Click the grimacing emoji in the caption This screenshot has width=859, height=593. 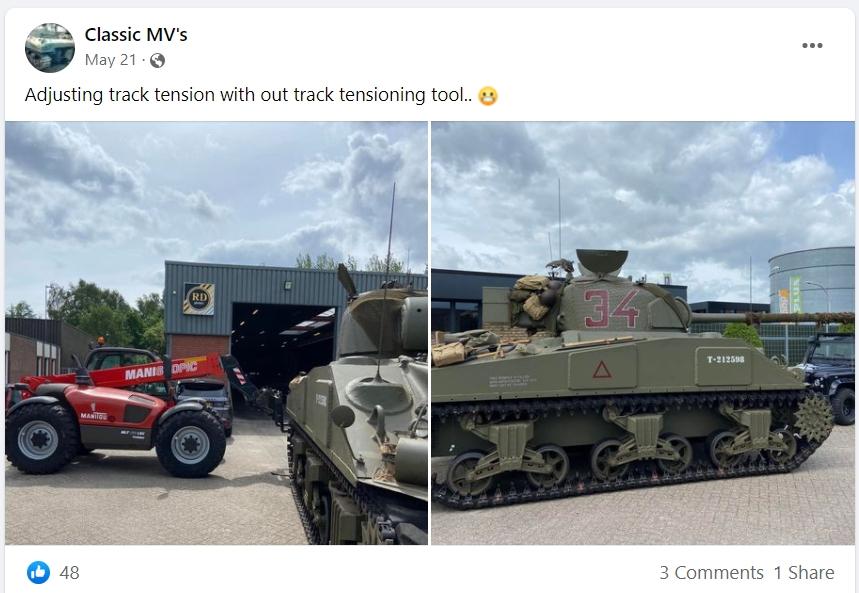(488, 96)
